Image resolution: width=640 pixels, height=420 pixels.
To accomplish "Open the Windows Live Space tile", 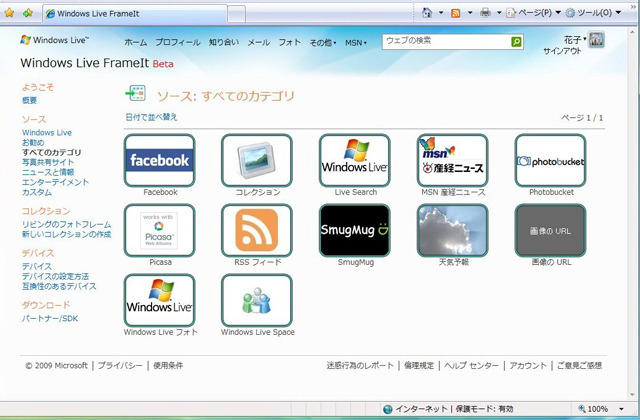I will 257,300.
